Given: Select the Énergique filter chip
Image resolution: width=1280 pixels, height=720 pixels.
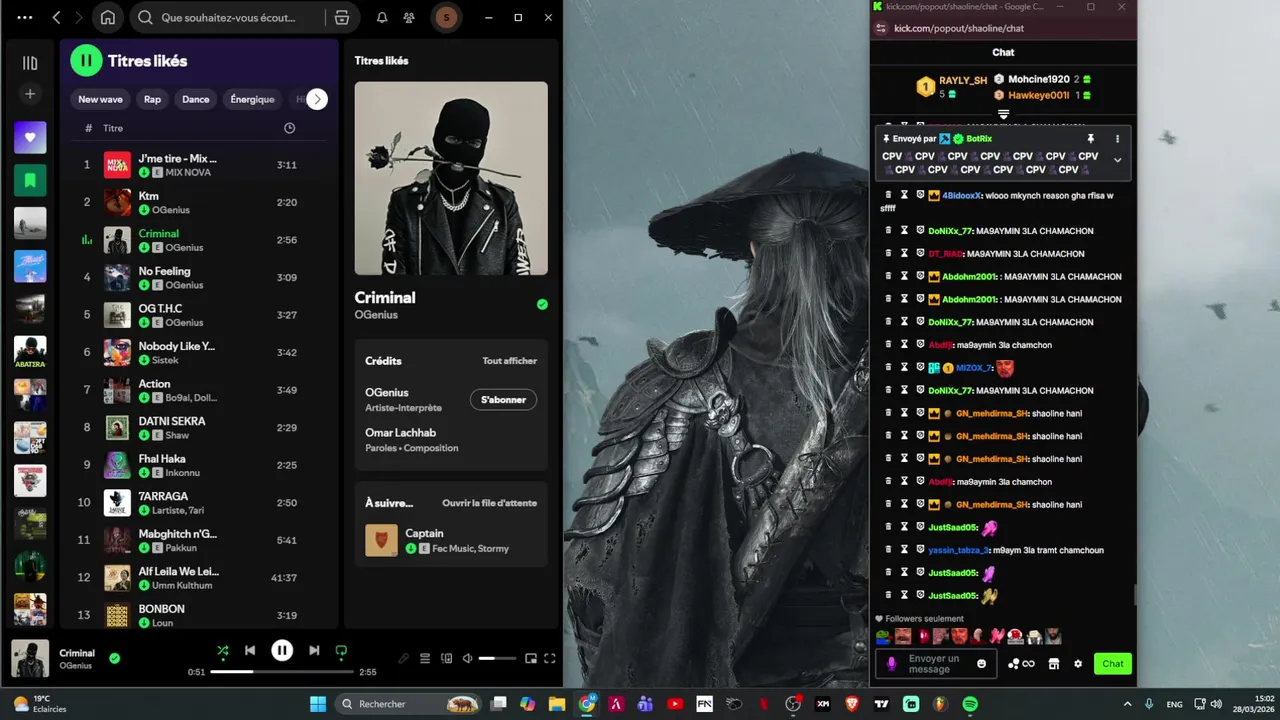Looking at the screenshot, I should click(252, 99).
